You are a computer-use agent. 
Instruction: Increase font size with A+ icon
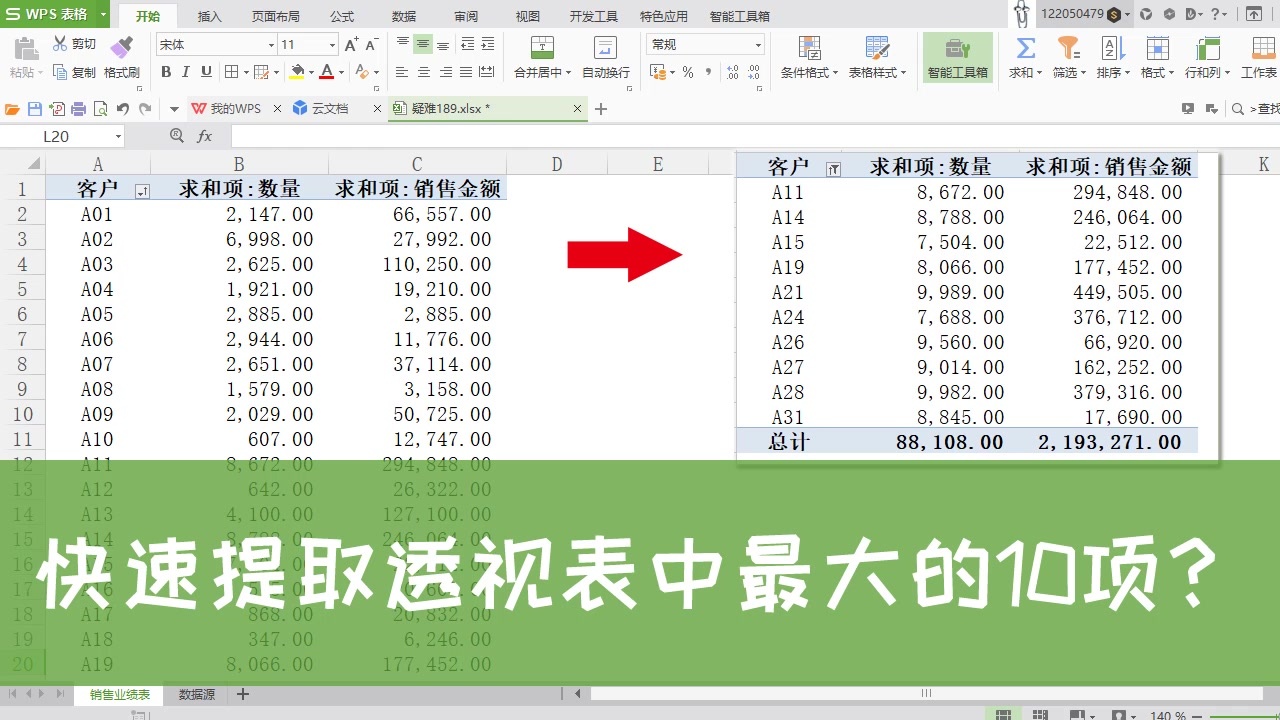pos(351,45)
